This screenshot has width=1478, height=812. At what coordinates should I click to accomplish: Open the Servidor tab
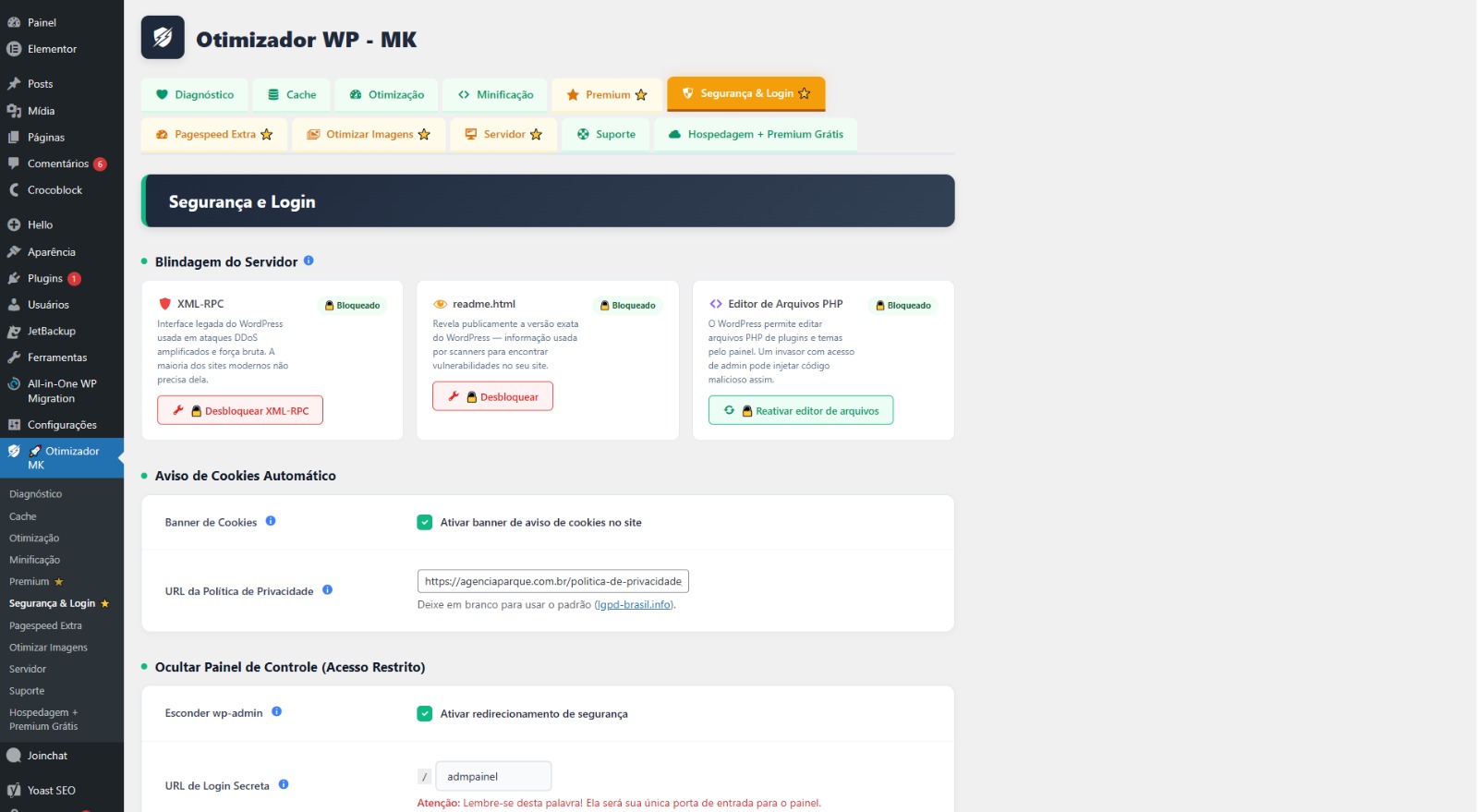(x=503, y=134)
